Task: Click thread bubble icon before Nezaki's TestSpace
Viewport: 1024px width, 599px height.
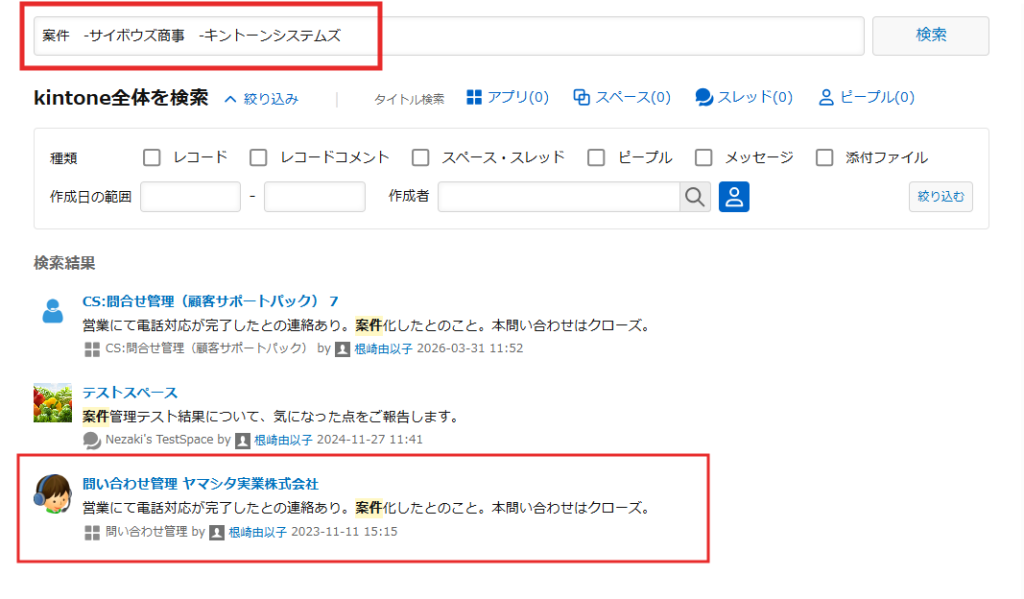Action: tap(91, 440)
